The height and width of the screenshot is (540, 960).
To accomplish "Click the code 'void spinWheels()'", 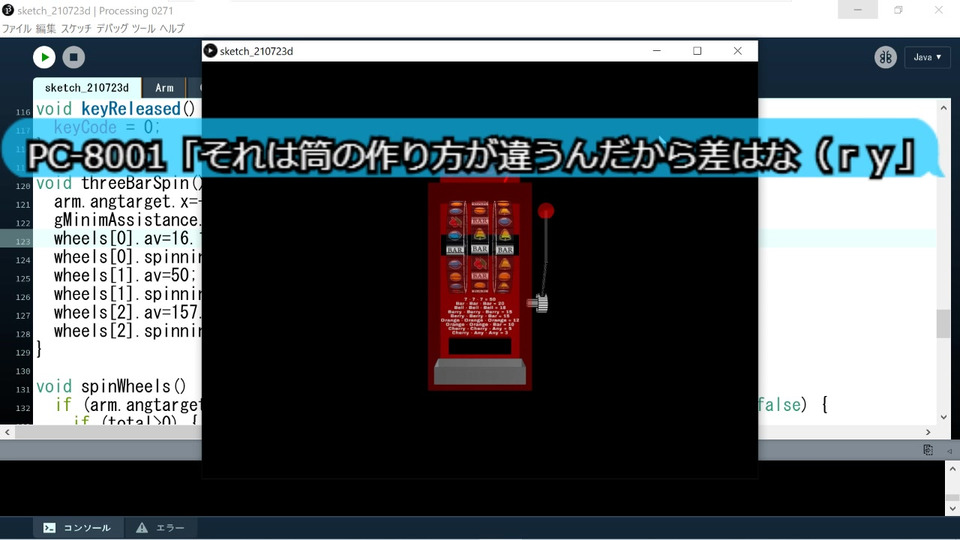I will (111, 386).
